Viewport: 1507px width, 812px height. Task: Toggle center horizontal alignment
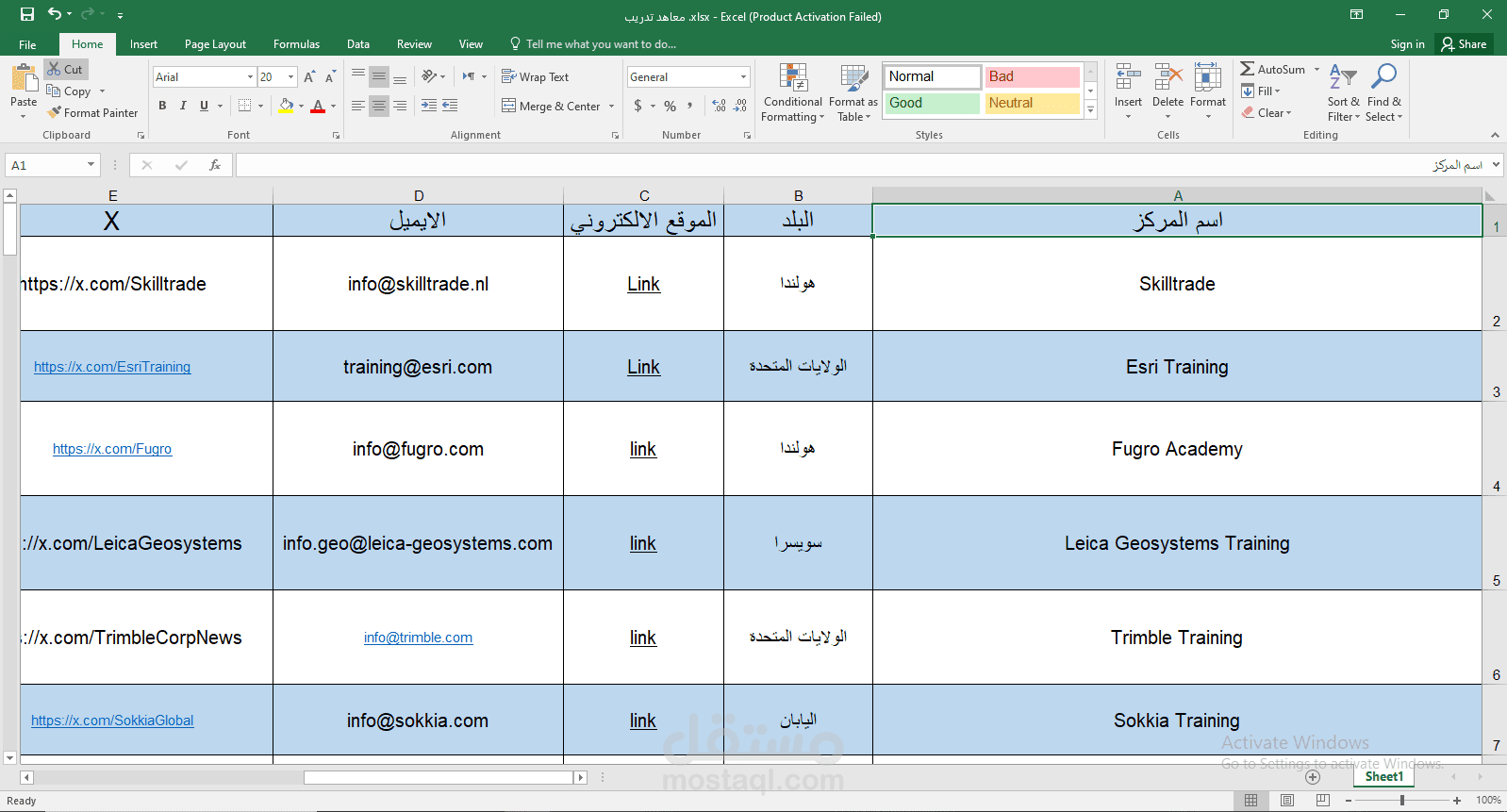[x=379, y=106]
